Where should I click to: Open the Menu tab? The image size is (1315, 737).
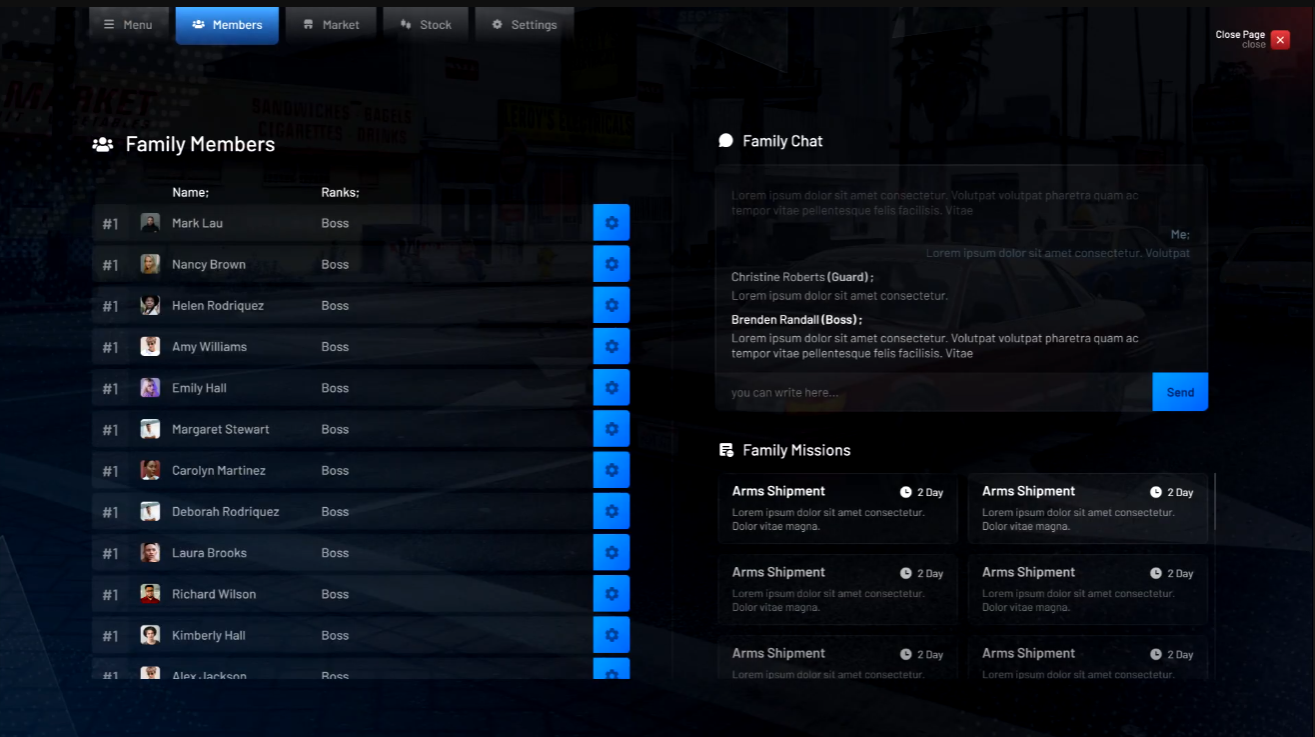(x=128, y=25)
